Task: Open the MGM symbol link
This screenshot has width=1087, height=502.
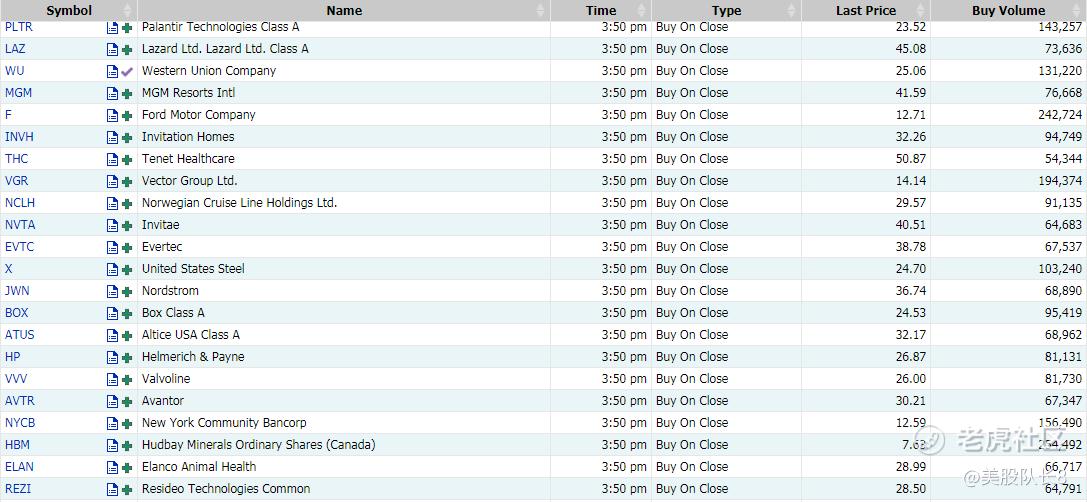Action: pos(18,93)
